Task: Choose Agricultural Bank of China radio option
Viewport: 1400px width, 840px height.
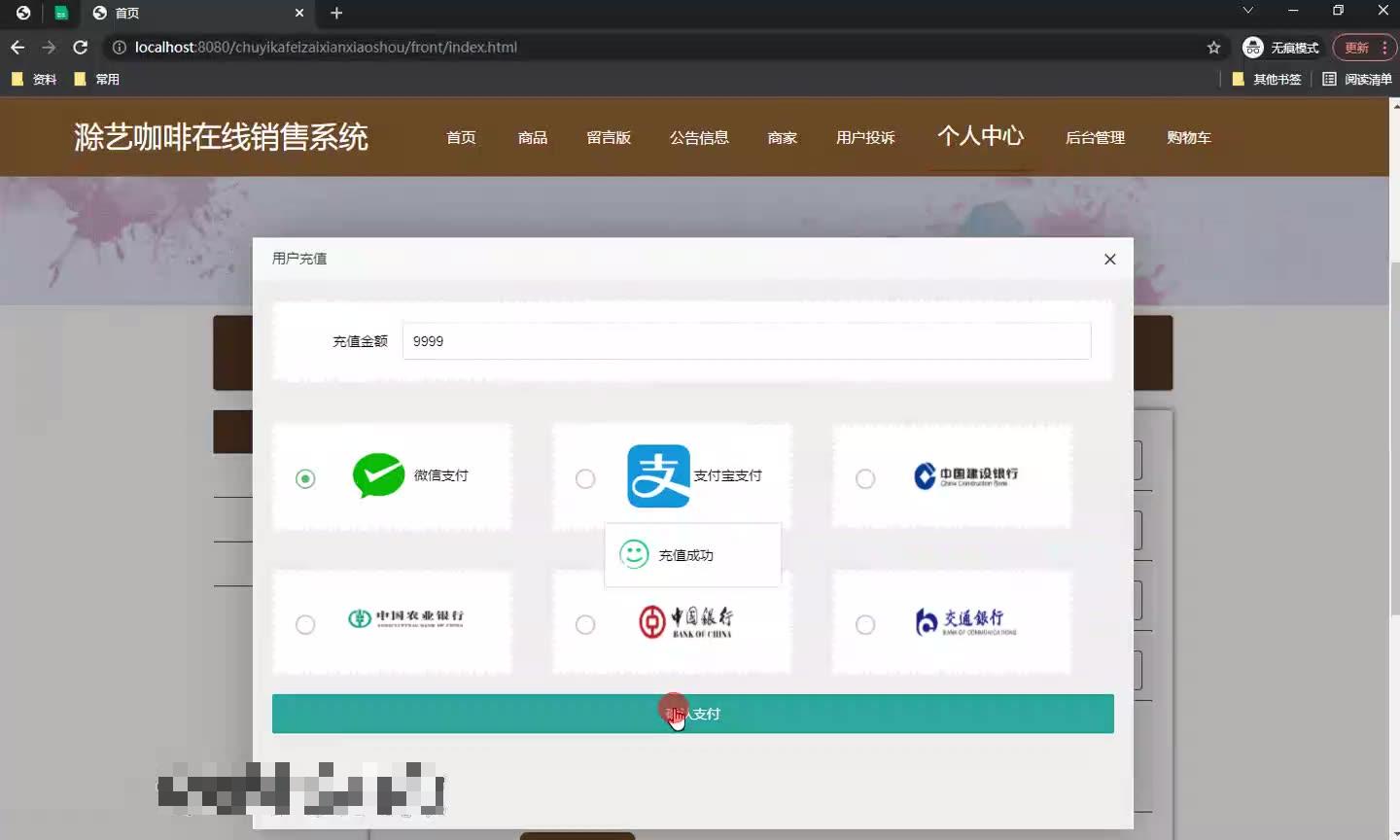Action: (x=305, y=624)
